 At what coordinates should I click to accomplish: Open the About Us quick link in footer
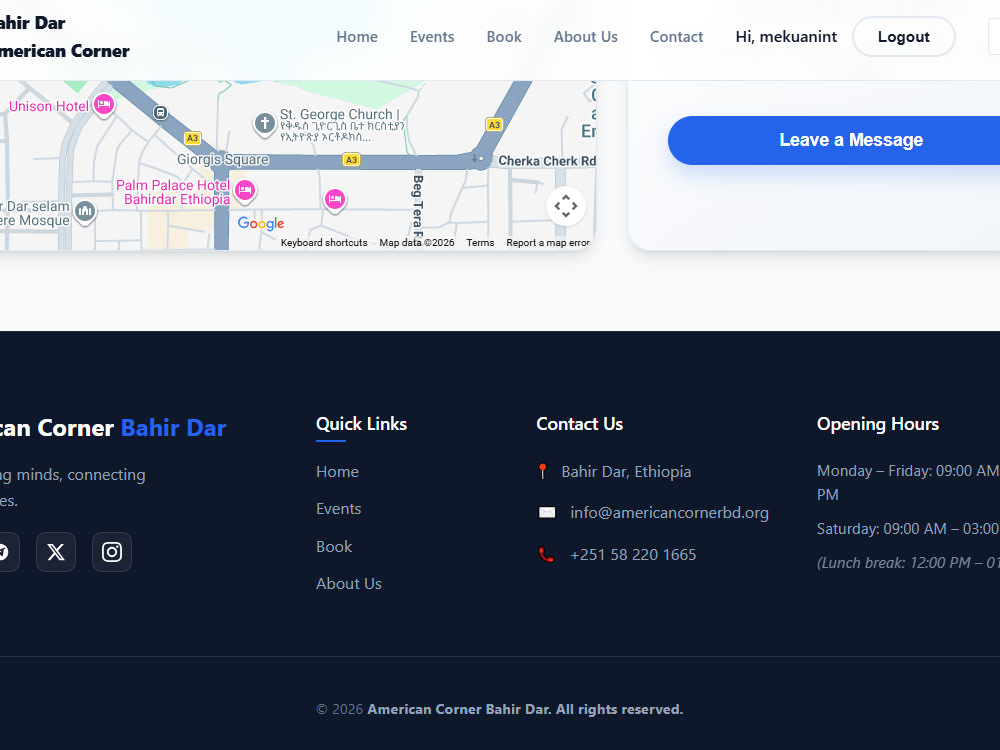coord(349,584)
